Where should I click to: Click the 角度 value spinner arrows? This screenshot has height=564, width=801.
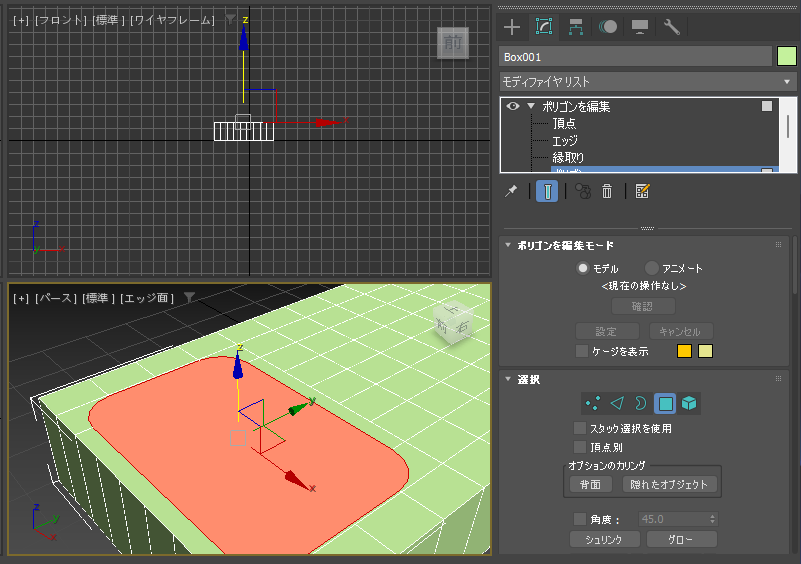click(712, 519)
